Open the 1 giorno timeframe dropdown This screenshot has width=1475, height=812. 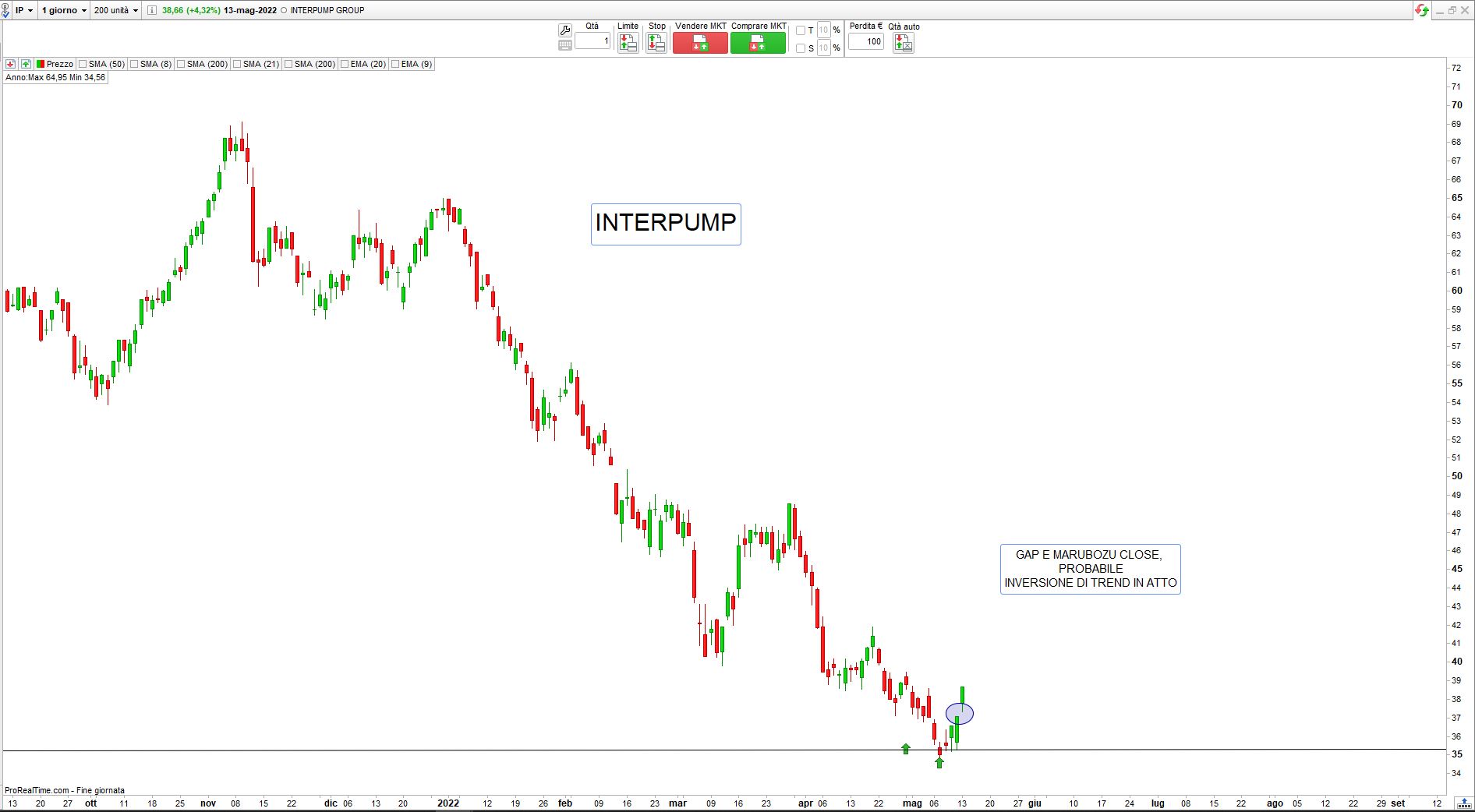point(64,10)
